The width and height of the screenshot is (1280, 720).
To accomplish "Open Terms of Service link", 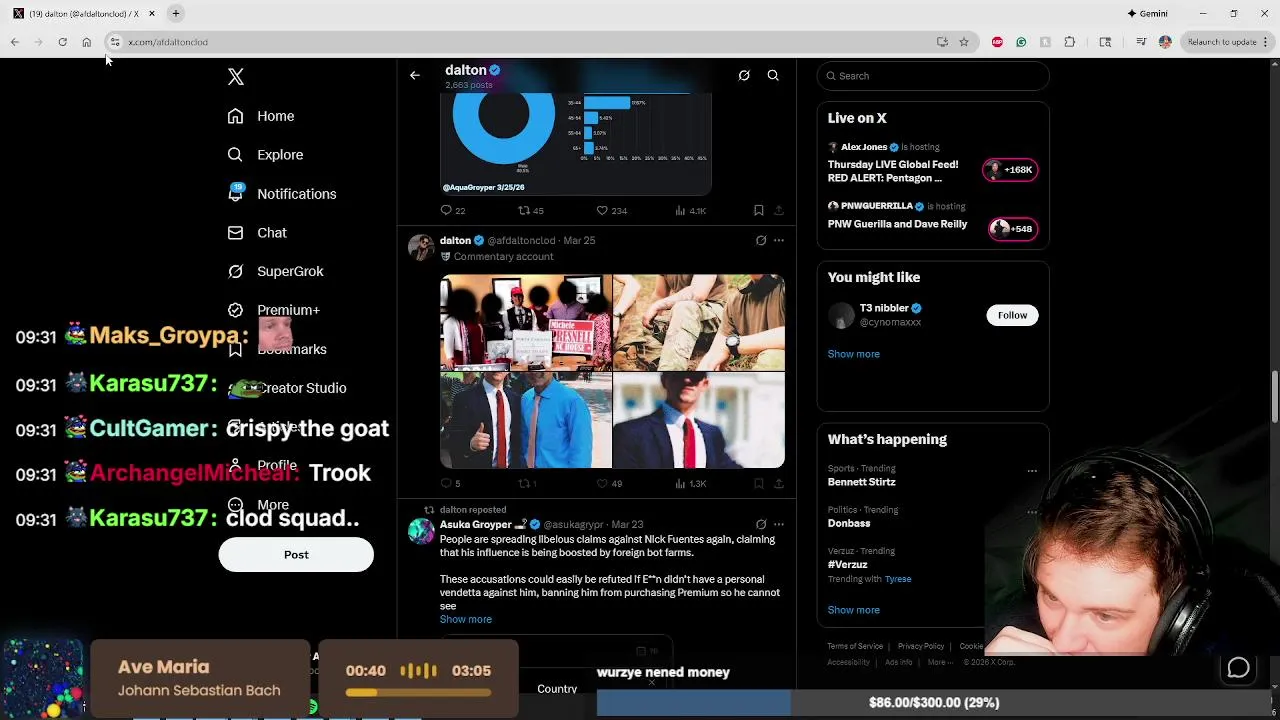I will click(x=855, y=646).
